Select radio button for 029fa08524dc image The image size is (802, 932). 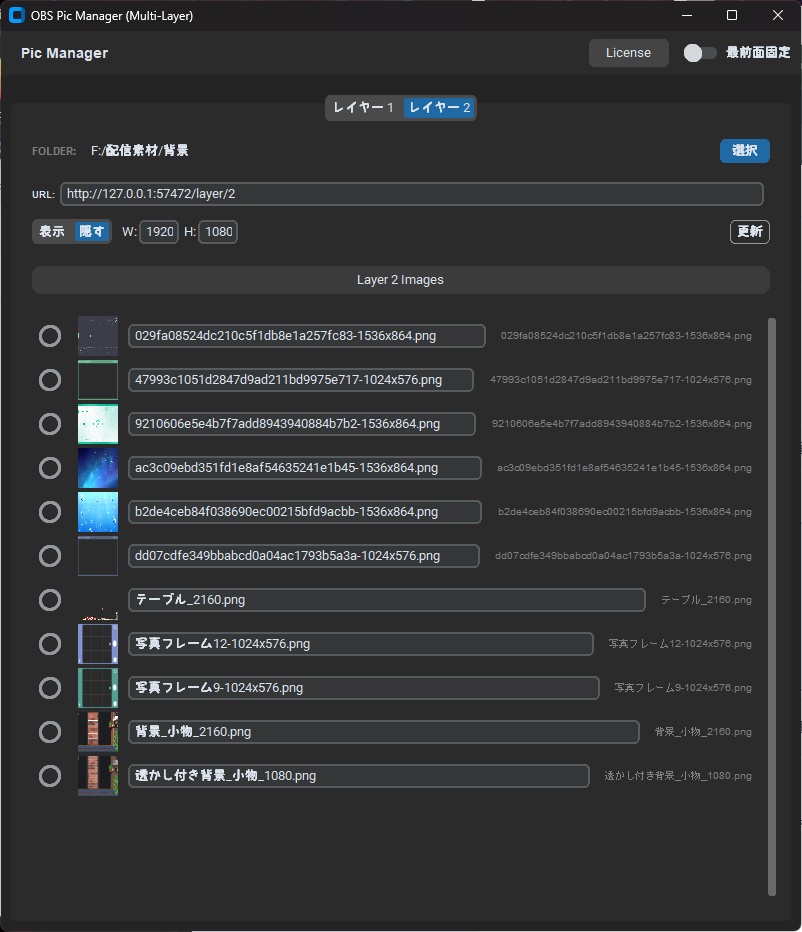tap(50, 336)
